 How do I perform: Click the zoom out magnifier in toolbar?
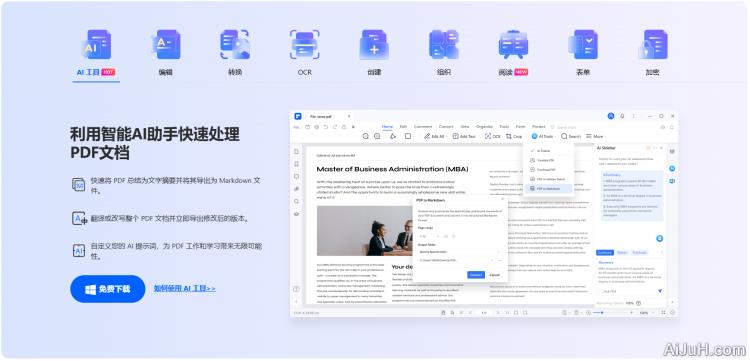point(365,136)
